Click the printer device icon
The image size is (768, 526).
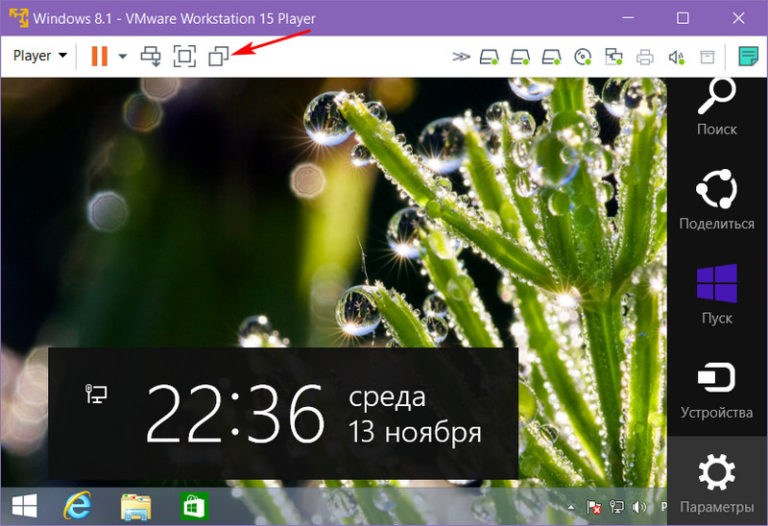point(645,57)
